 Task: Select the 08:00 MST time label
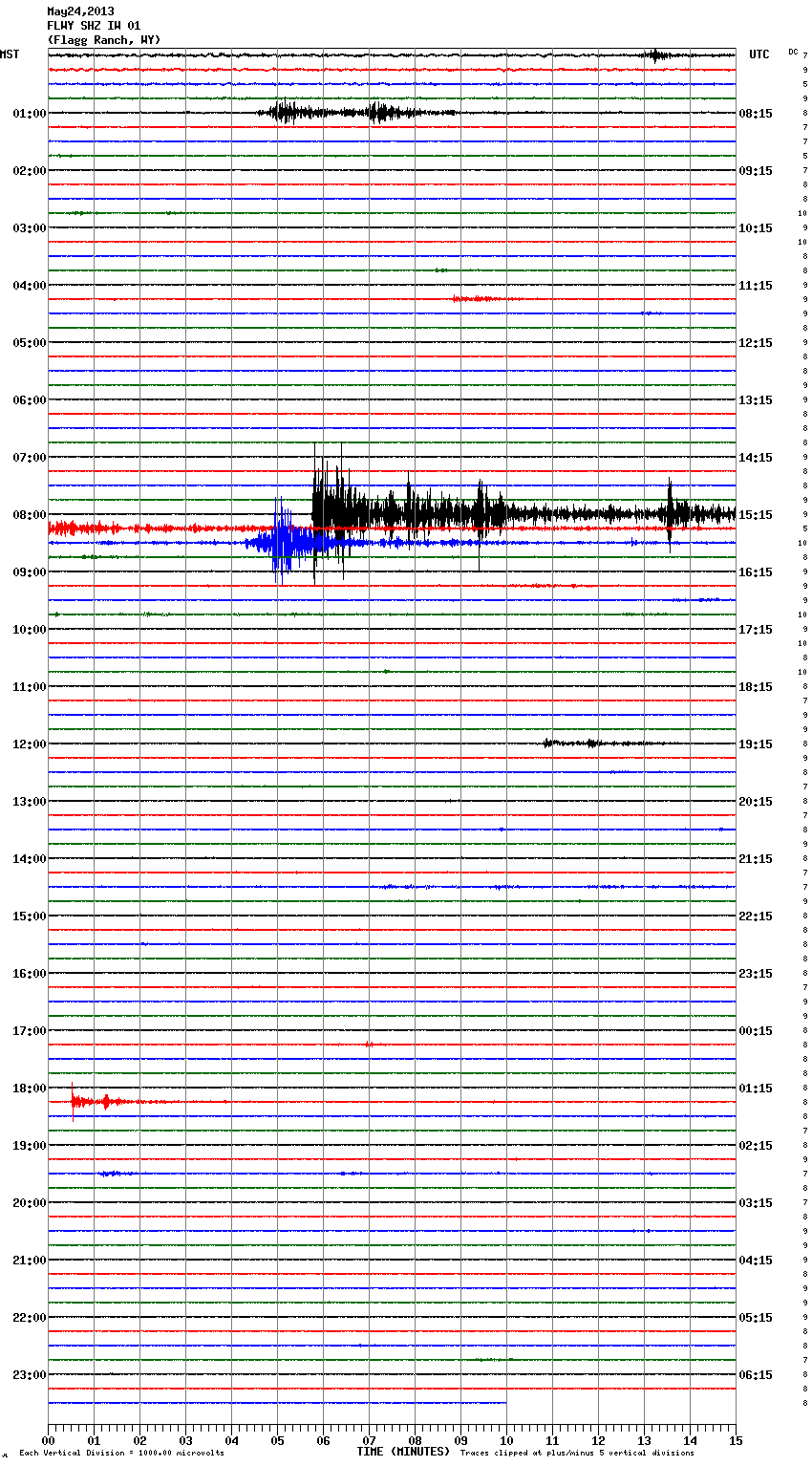coord(30,515)
